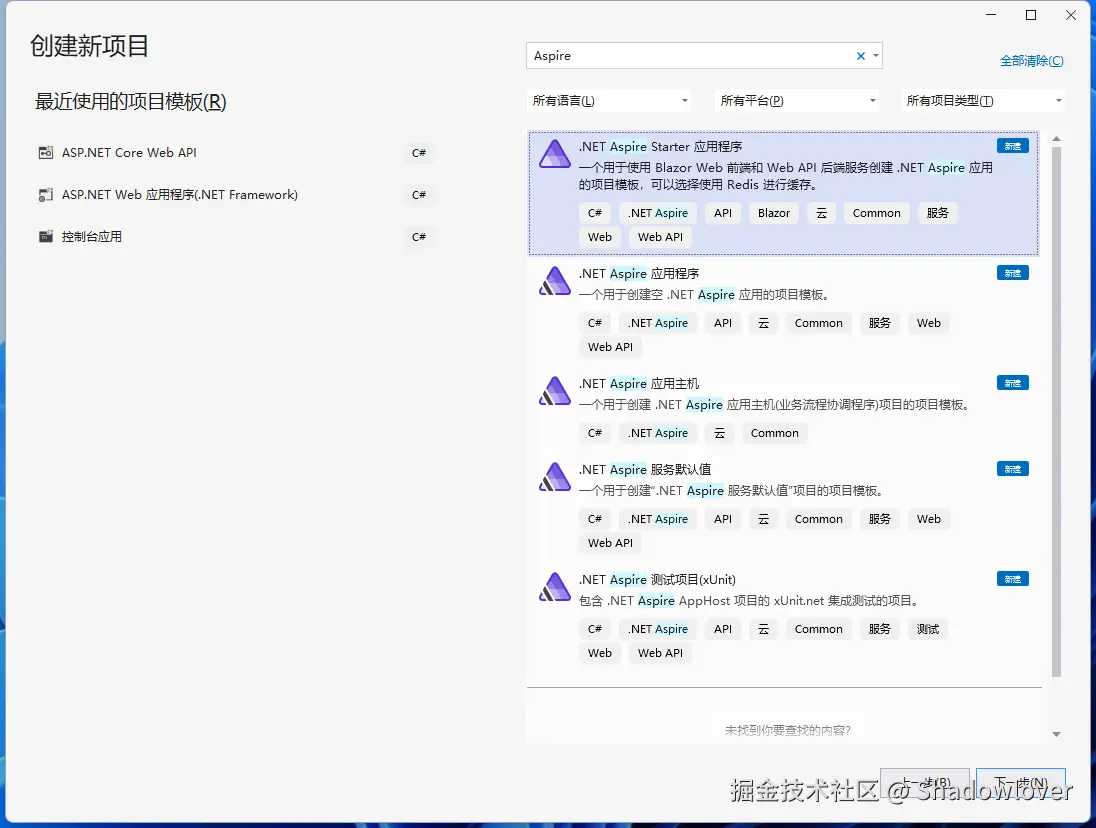The image size is (1096, 828).
Task: Open the 所有语言 language filter dropdown
Action: (x=608, y=101)
